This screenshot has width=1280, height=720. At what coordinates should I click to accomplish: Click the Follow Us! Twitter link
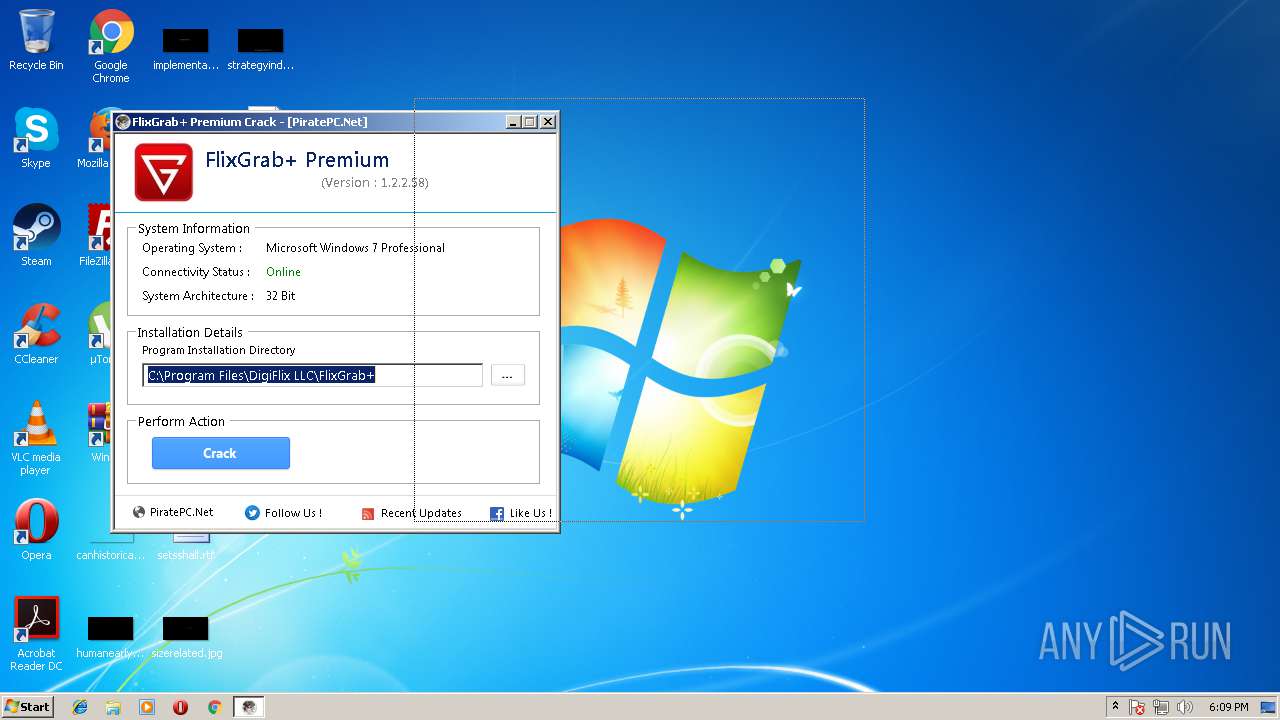pyautogui.click(x=293, y=513)
